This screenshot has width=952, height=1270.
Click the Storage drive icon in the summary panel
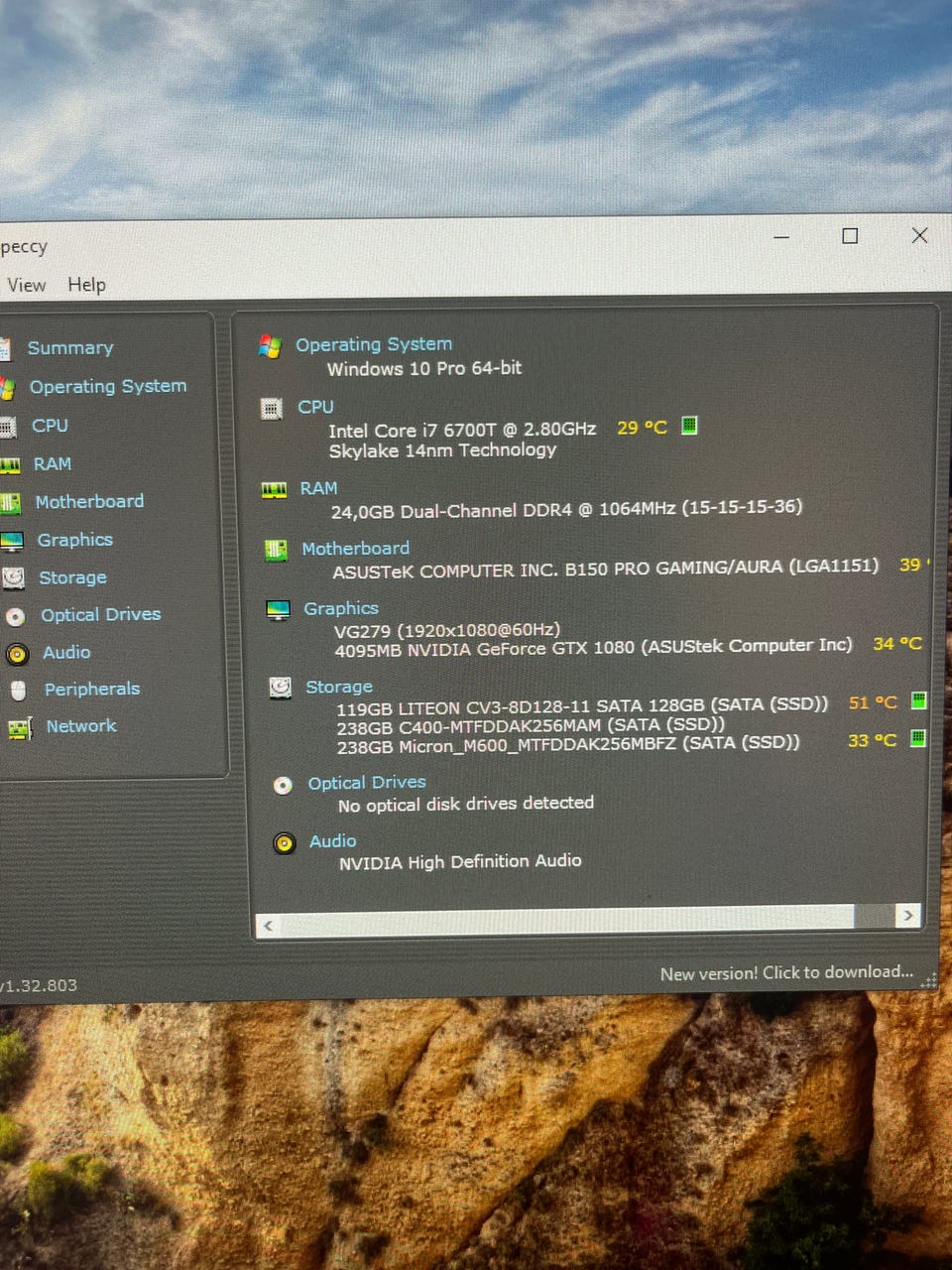tap(281, 688)
